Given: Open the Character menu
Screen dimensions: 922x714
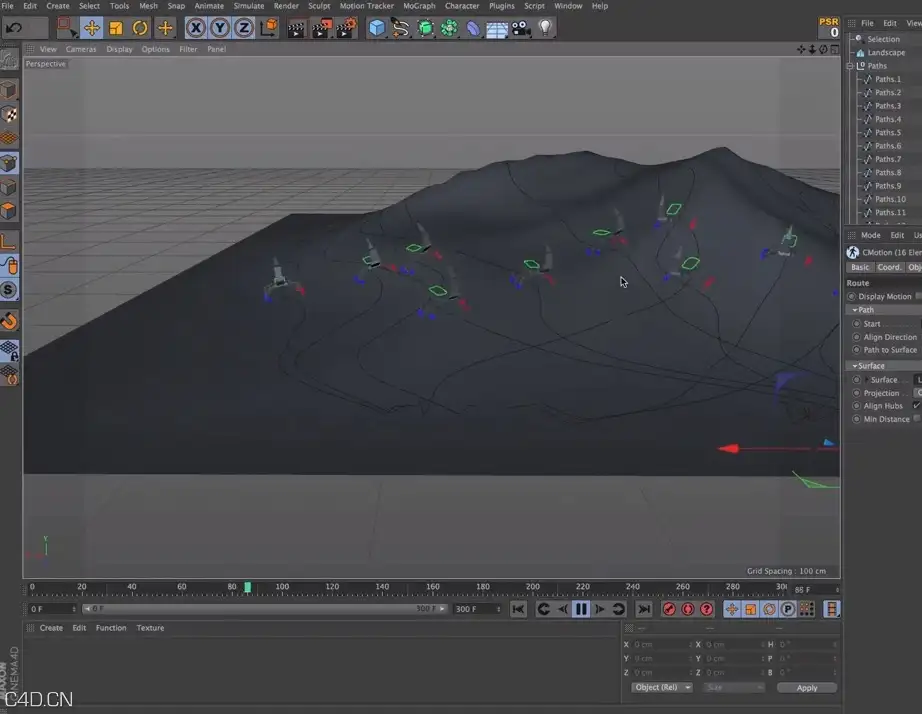Looking at the screenshot, I should pyautogui.click(x=462, y=6).
